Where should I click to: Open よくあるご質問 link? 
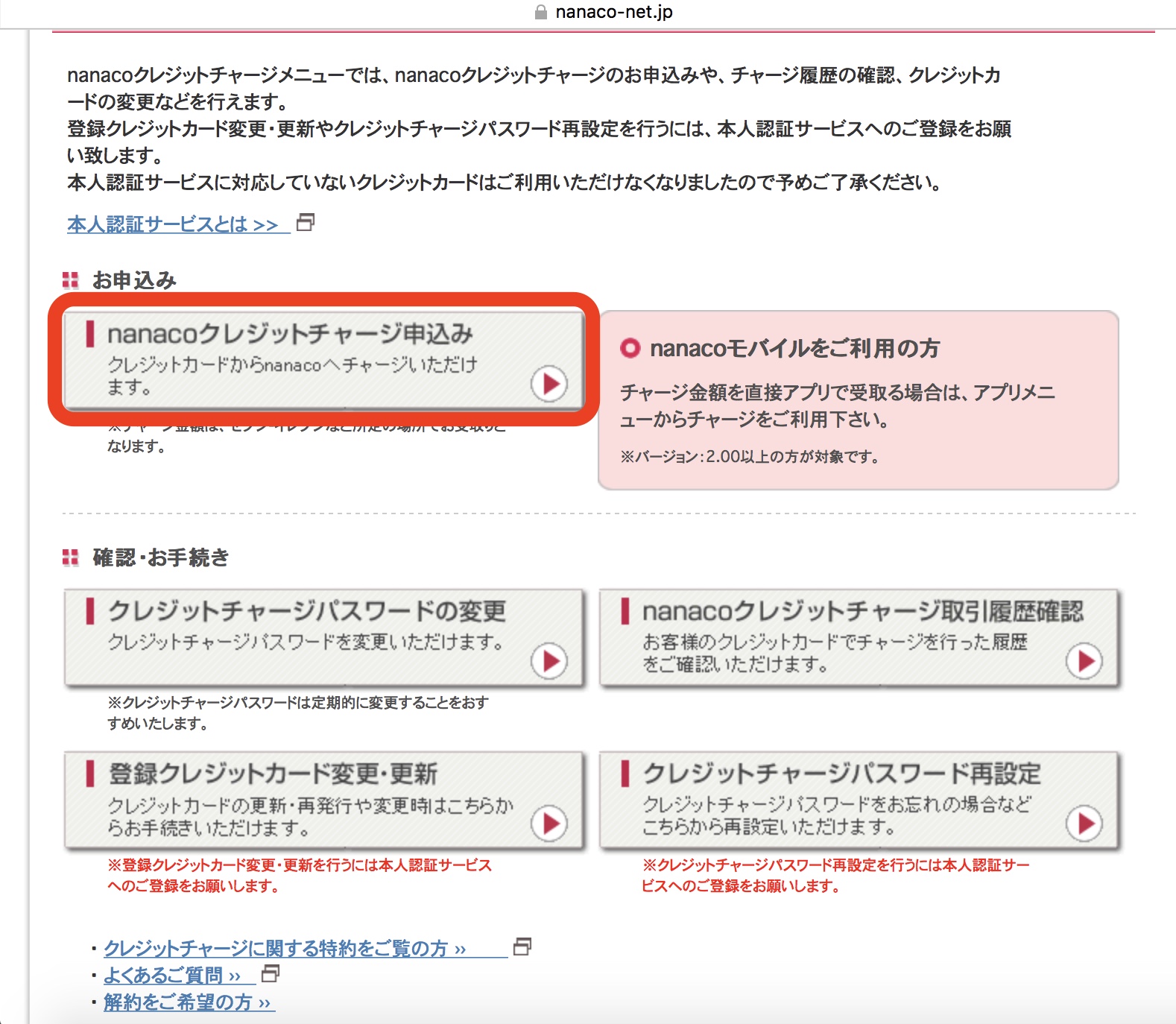[179, 975]
